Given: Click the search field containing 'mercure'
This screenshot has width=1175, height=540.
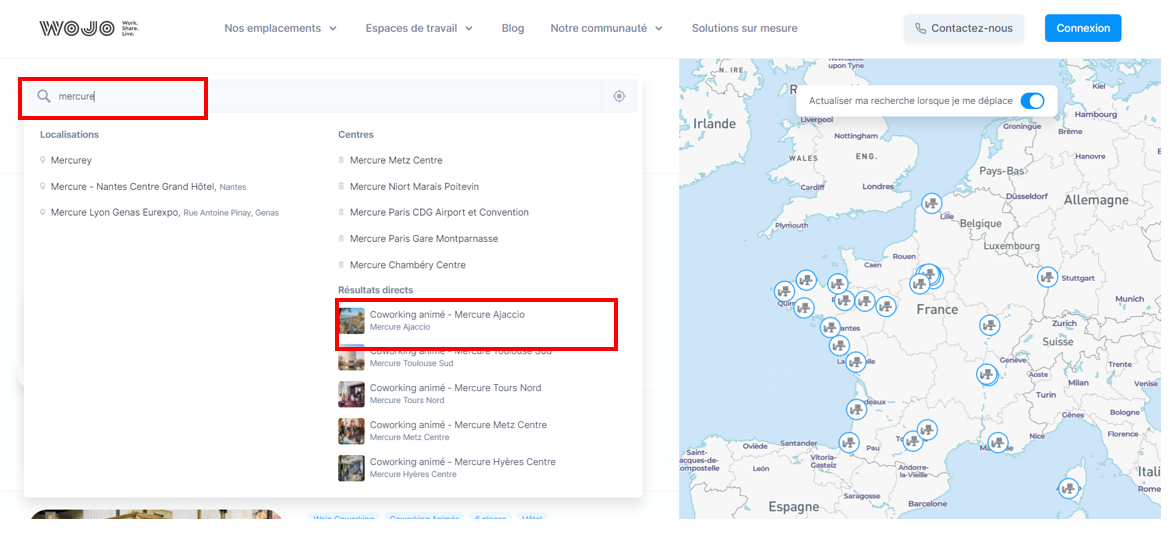Looking at the screenshot, I should [315, 96].
